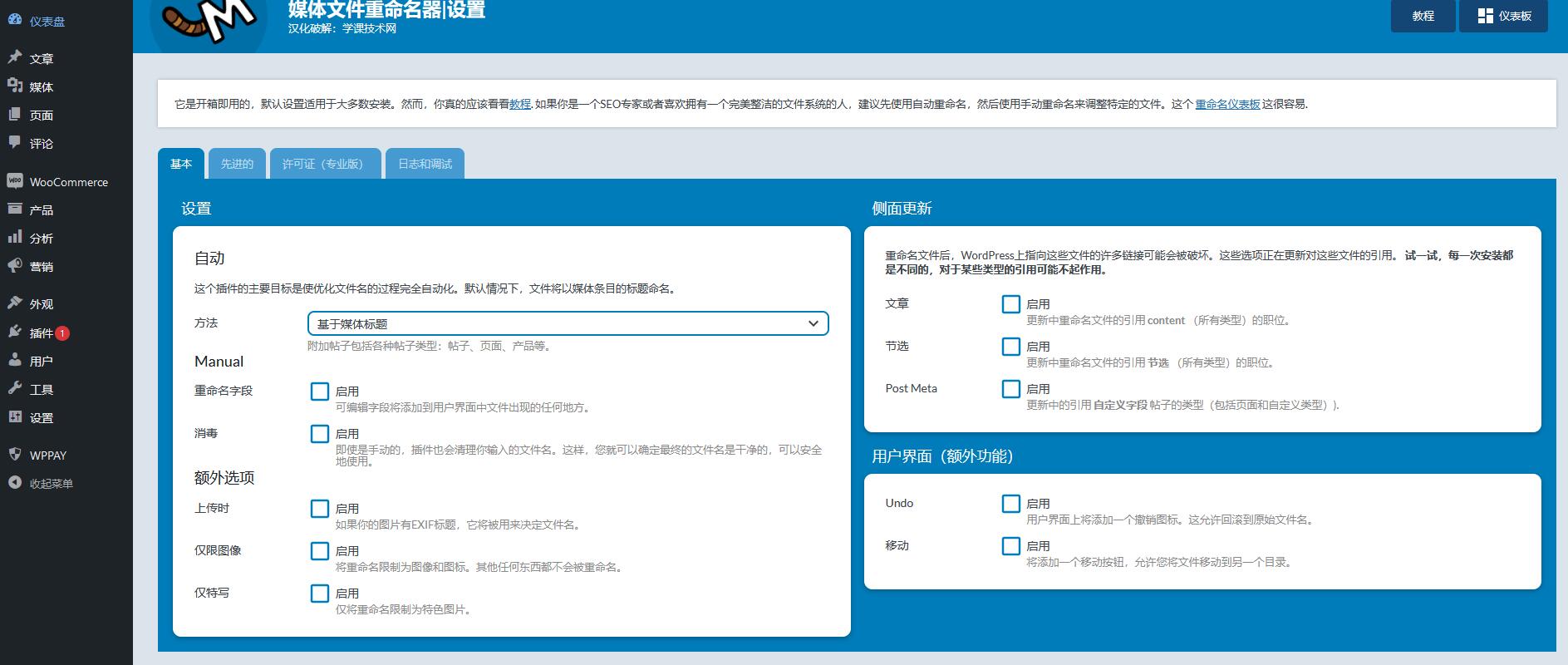Click the grid icon on 仪表板 button
Viewport: 1568px width, 665px height.
[1486, 16]
